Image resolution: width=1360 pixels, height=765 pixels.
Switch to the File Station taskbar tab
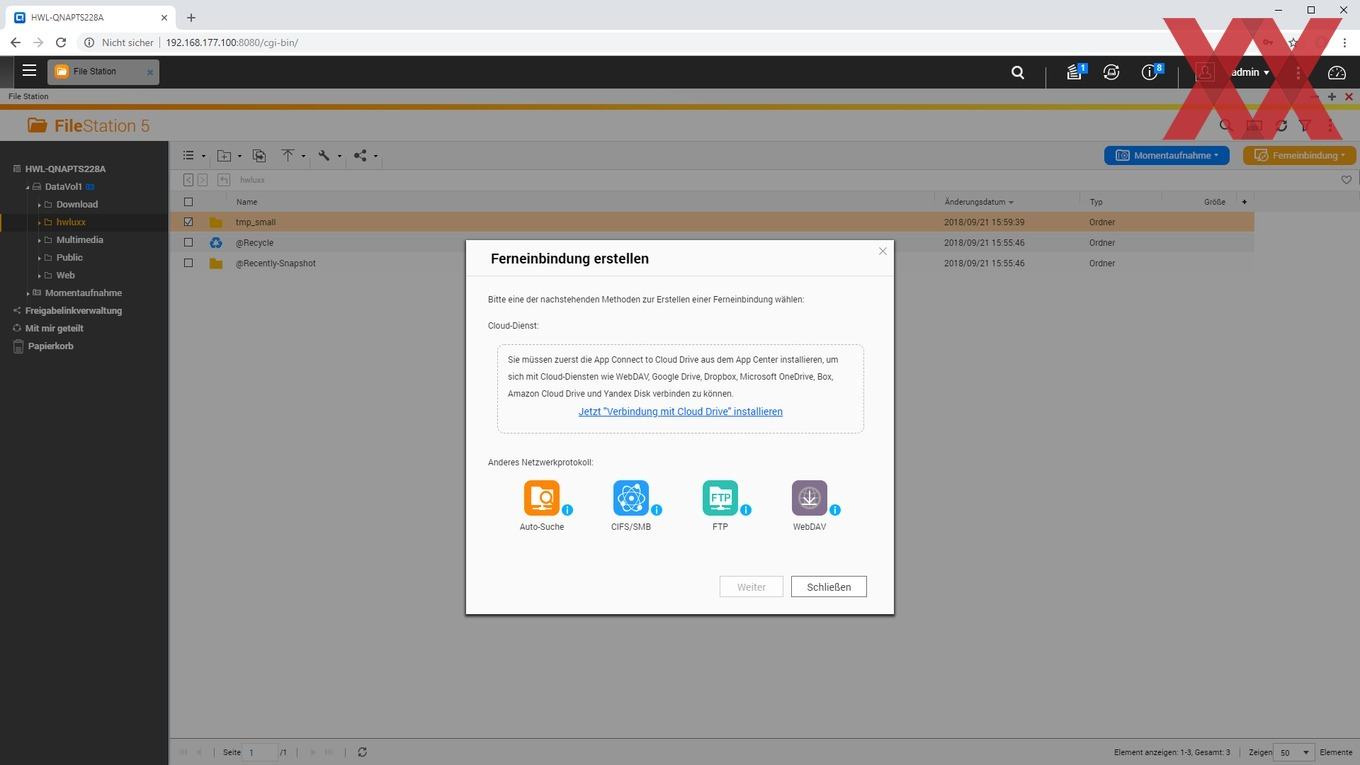click(x=104, y=71)
